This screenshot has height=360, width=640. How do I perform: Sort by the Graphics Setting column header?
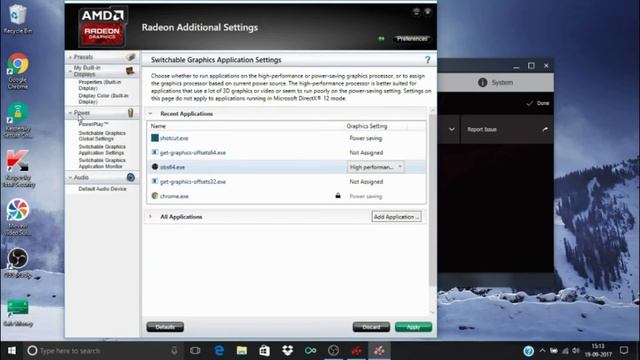(367, 126)
